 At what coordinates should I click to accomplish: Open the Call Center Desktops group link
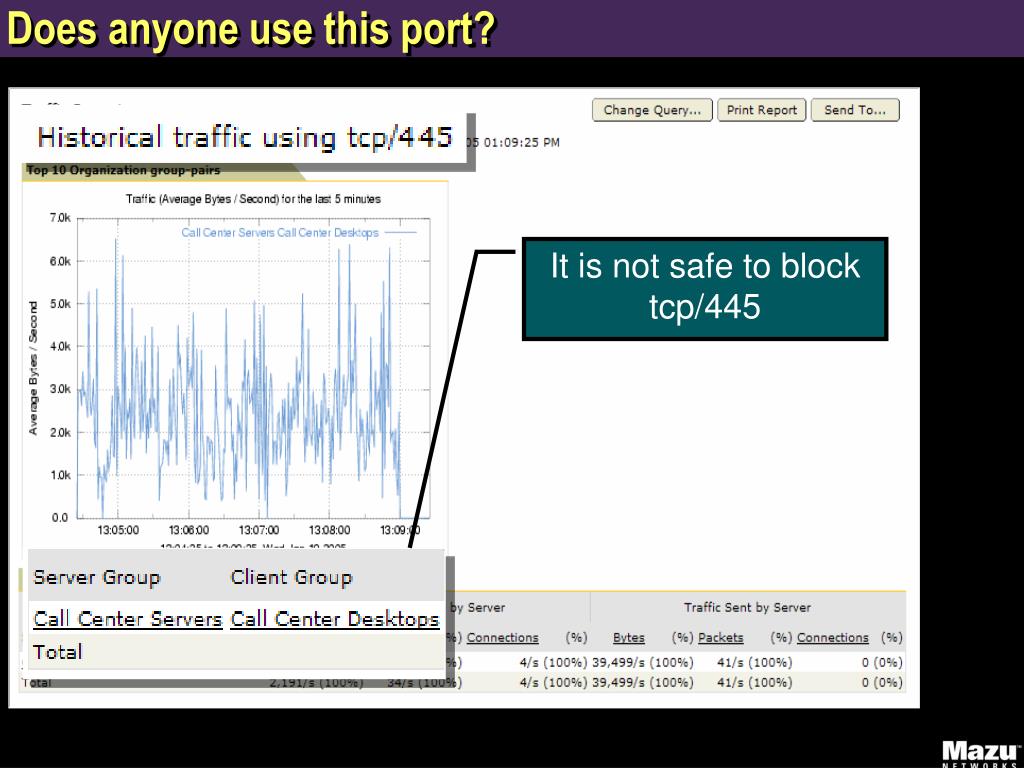coord(334,619)
